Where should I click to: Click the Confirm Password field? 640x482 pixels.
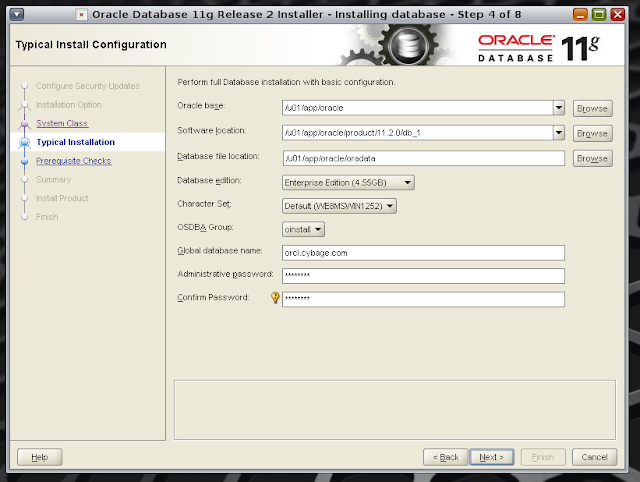click(423, 299)
